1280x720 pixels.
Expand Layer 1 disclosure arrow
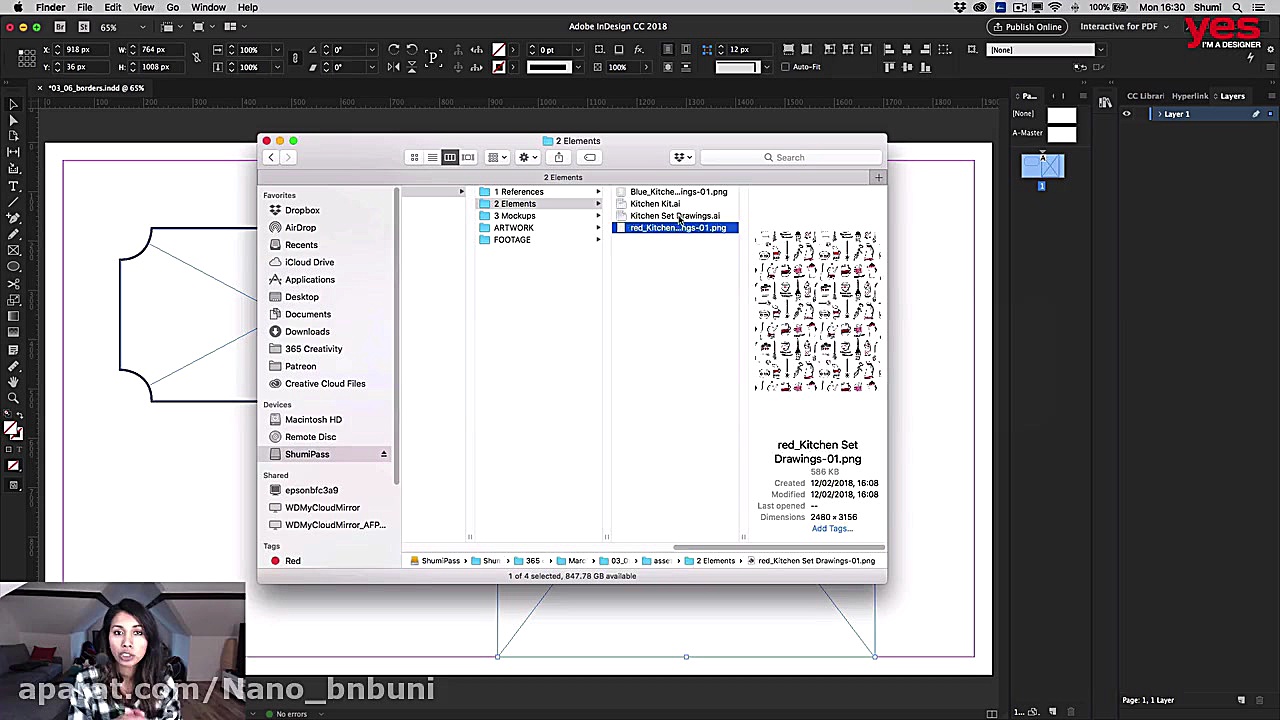tap(1160, 114)
